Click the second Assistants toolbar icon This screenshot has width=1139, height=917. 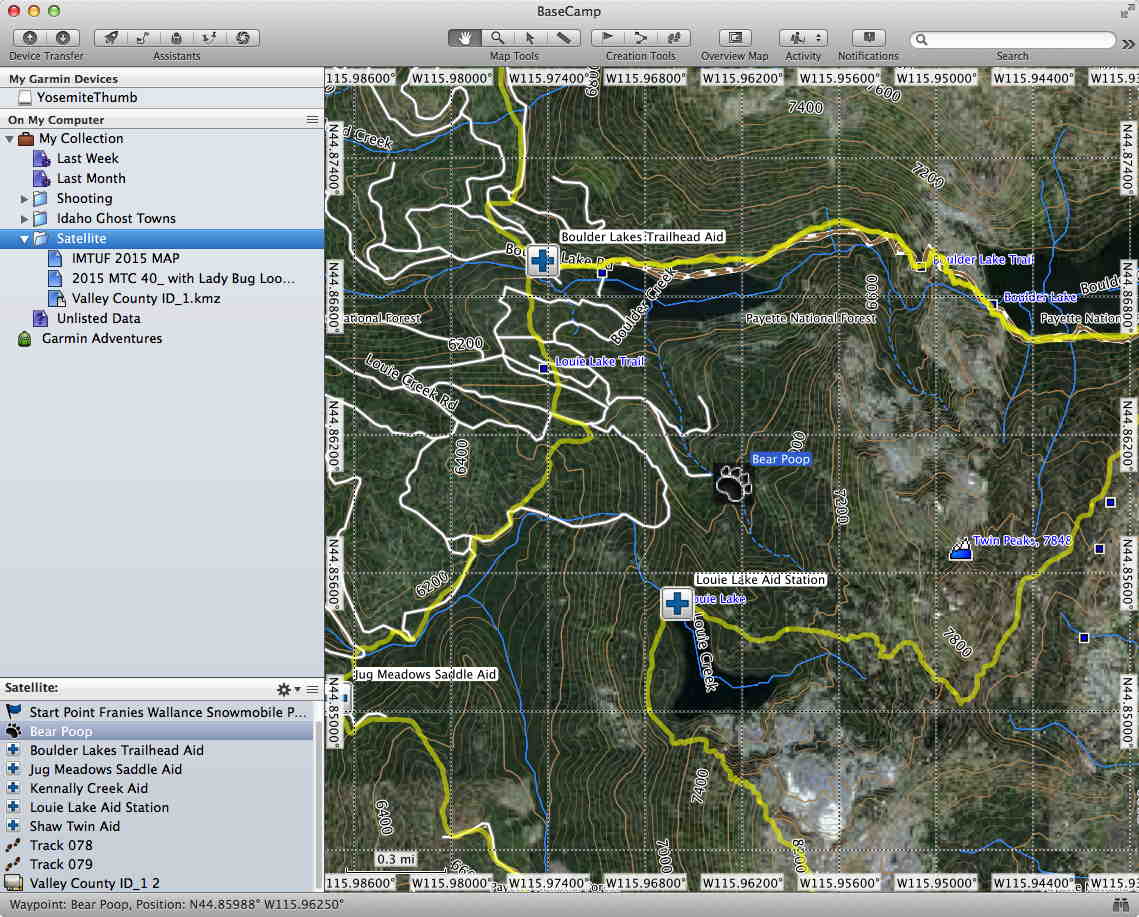144,37
